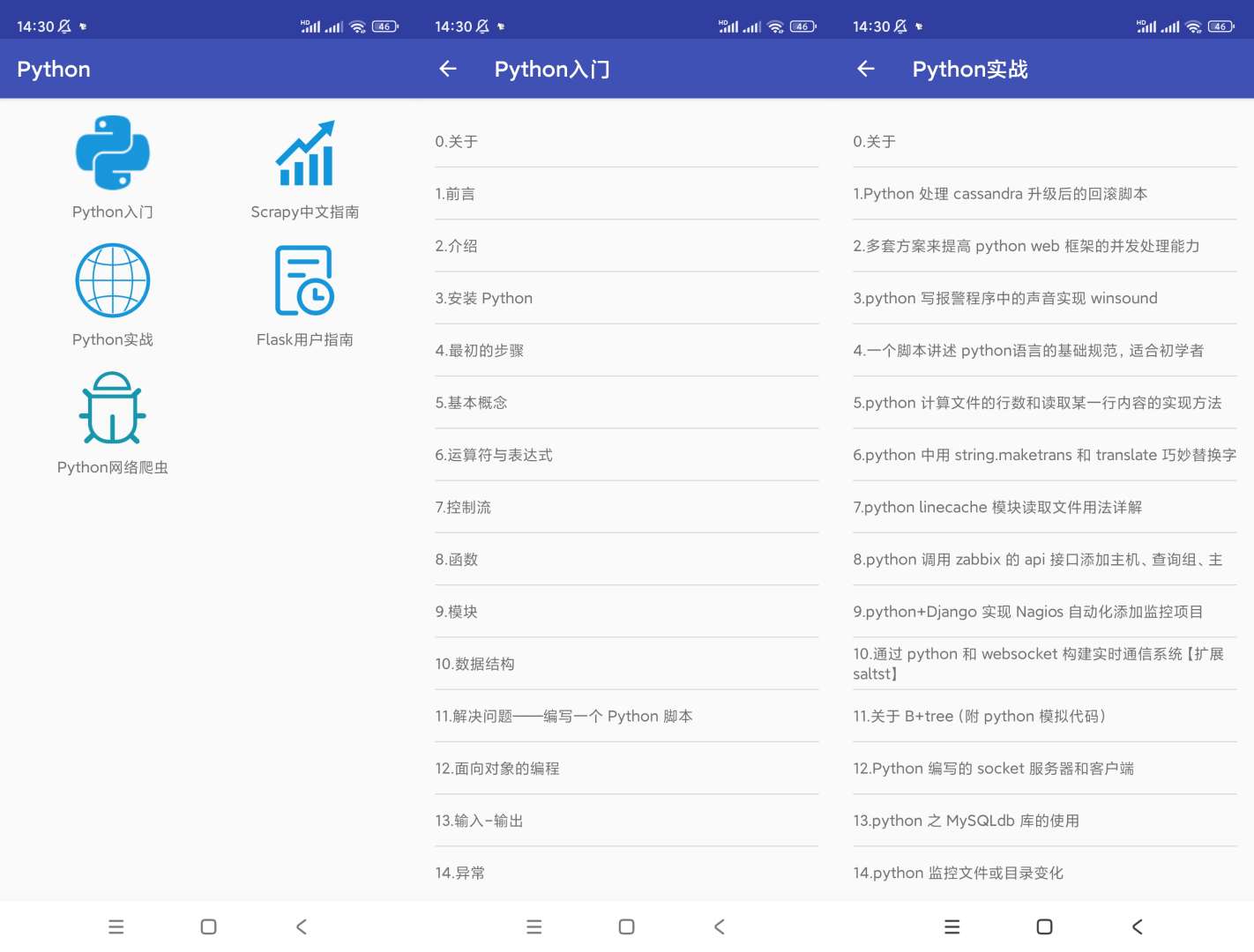Open 13.python 之 MySQLdb 库的使用
The image size is (1254, 952).
(x=1045, y=821)
